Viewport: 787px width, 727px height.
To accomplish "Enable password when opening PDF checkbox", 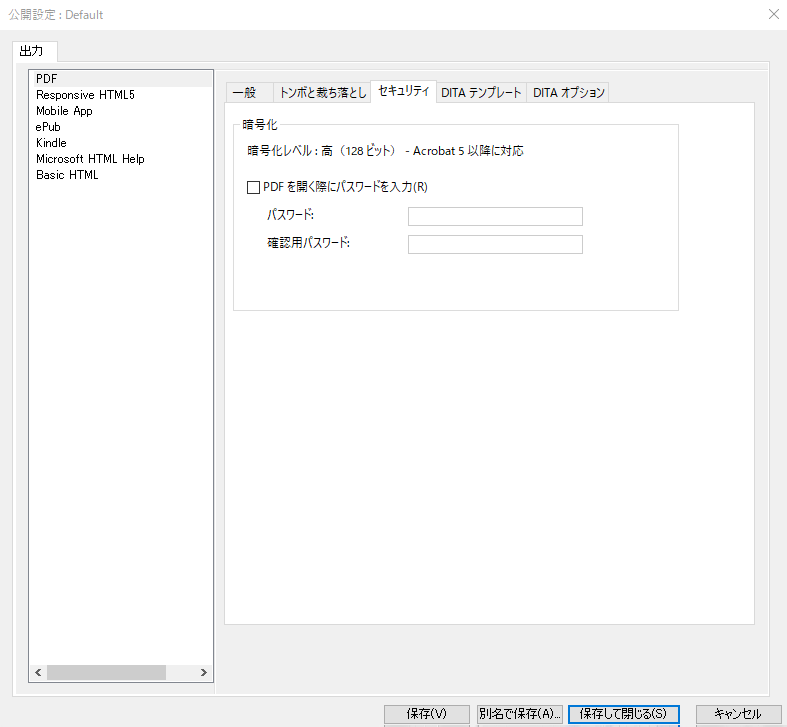I will [253, 187].
